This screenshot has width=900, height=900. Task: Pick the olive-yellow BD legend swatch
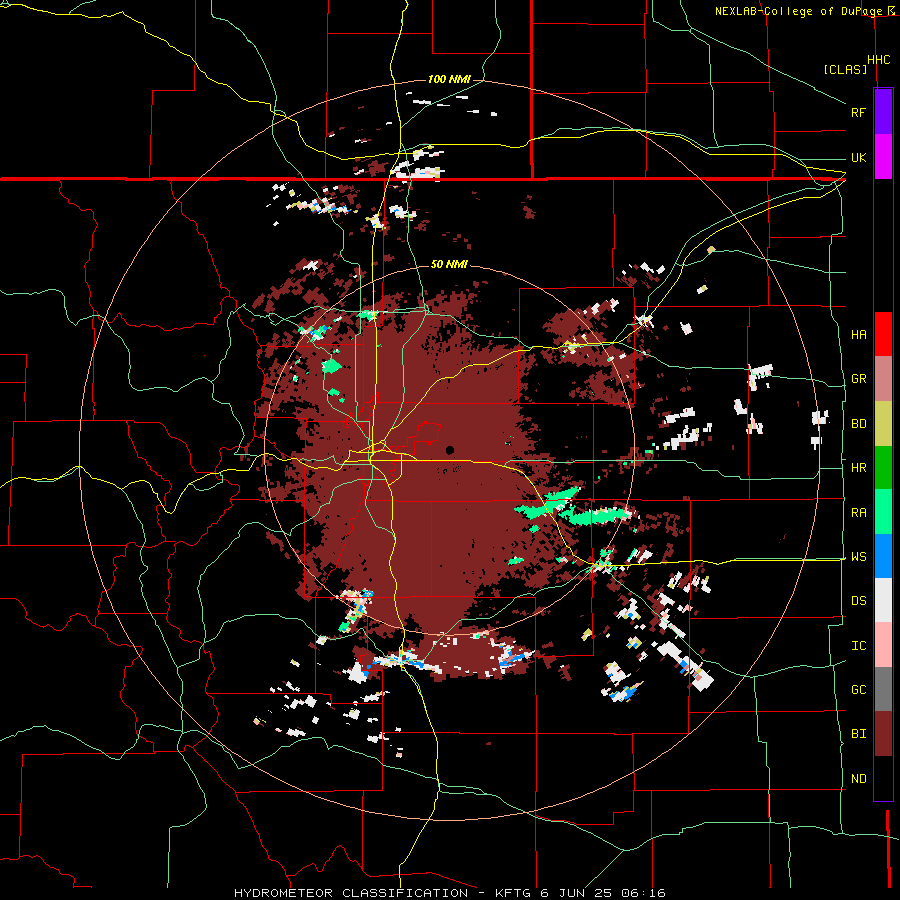(x=883, y=424)
